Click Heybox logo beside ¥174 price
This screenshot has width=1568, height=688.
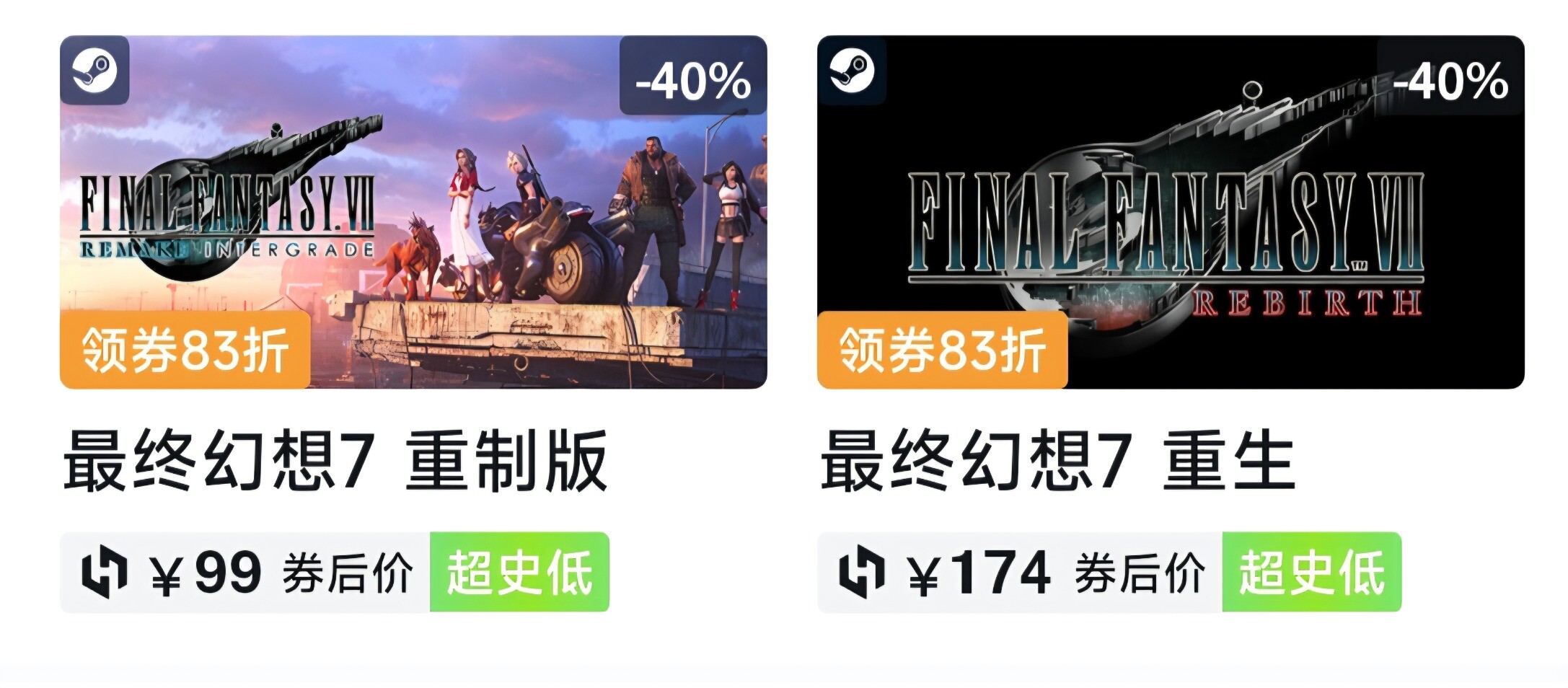[x=861, y=573]
